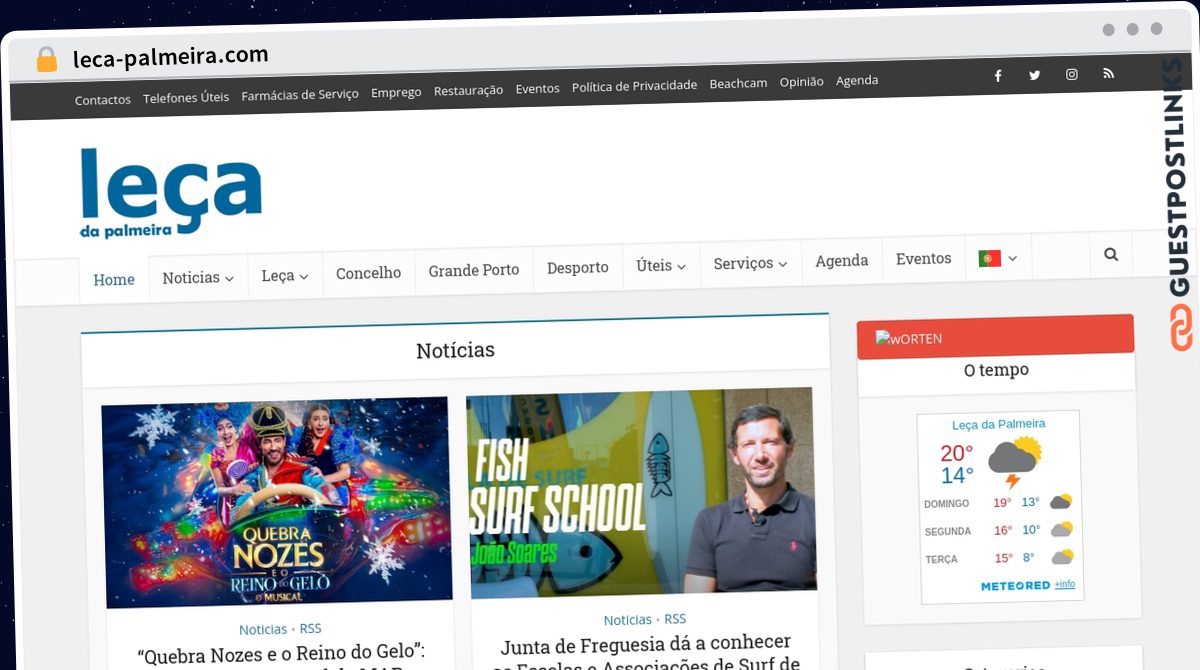This screenshot has width=1200, height=670.
Task: Click Leça da Palmeira weather widget title
Action: tap(999, 424)
